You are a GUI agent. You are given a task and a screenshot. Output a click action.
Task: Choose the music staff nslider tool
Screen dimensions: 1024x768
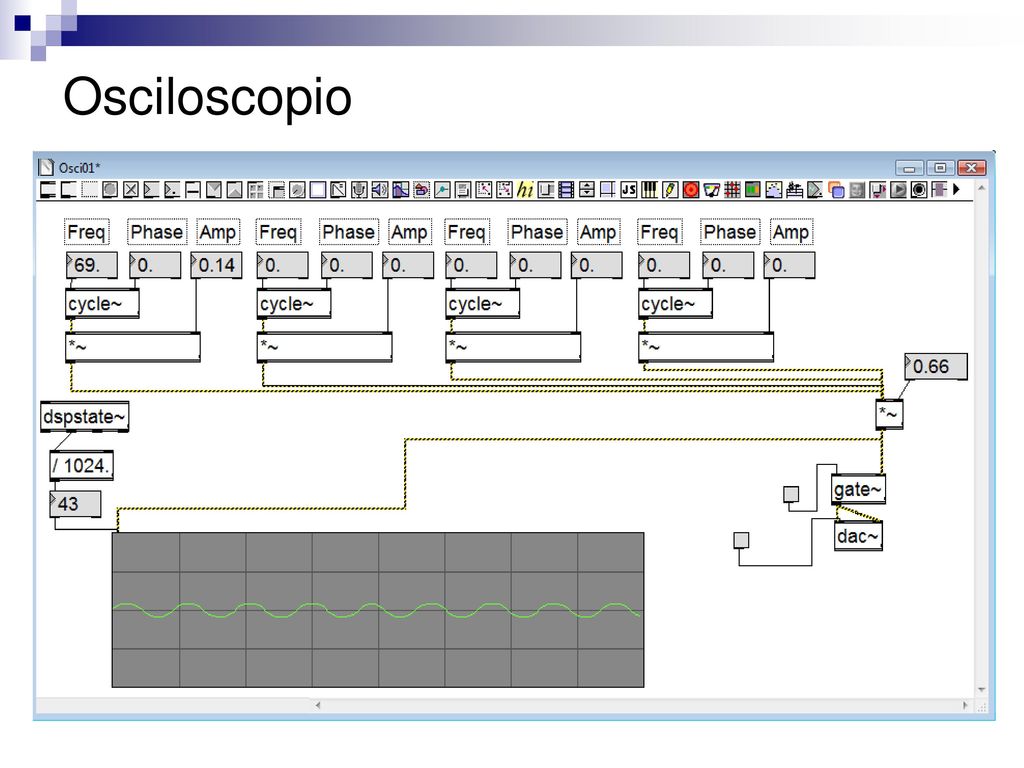pyautogui.click(x=794, y=190)
